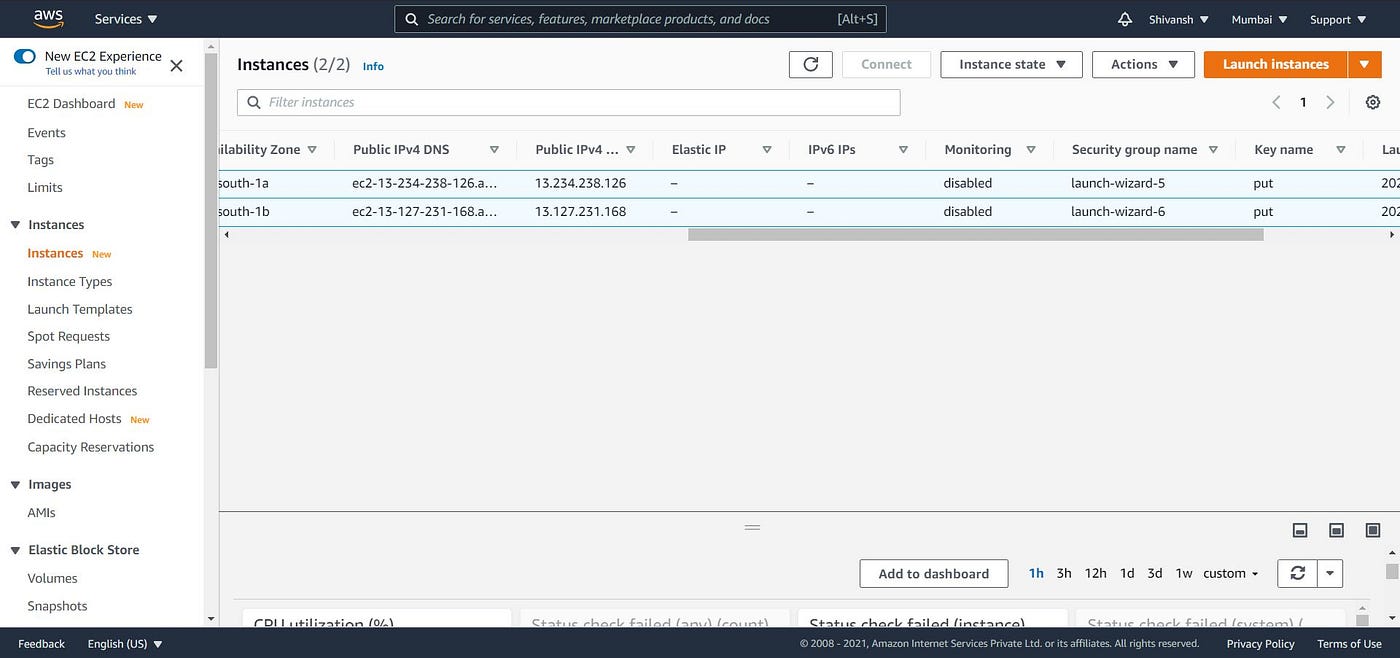Grab the panel resize handle

(x=753, y=527)
